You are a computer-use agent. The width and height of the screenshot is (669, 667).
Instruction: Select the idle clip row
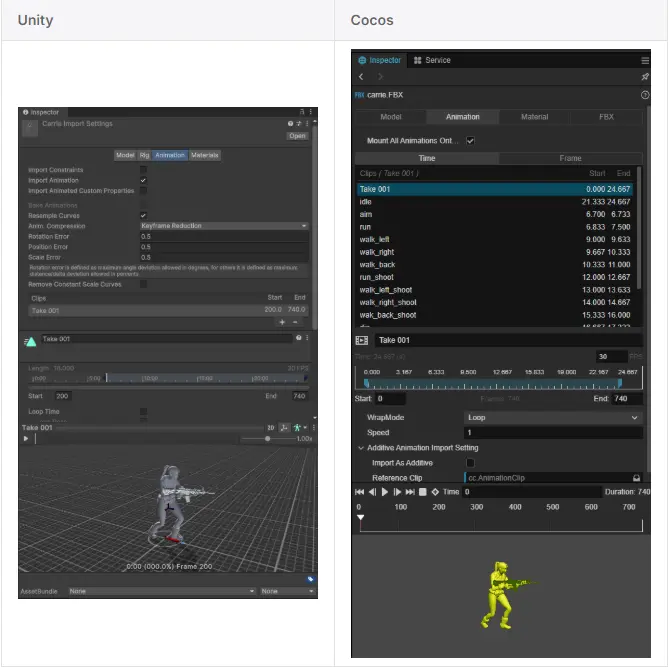494,202
